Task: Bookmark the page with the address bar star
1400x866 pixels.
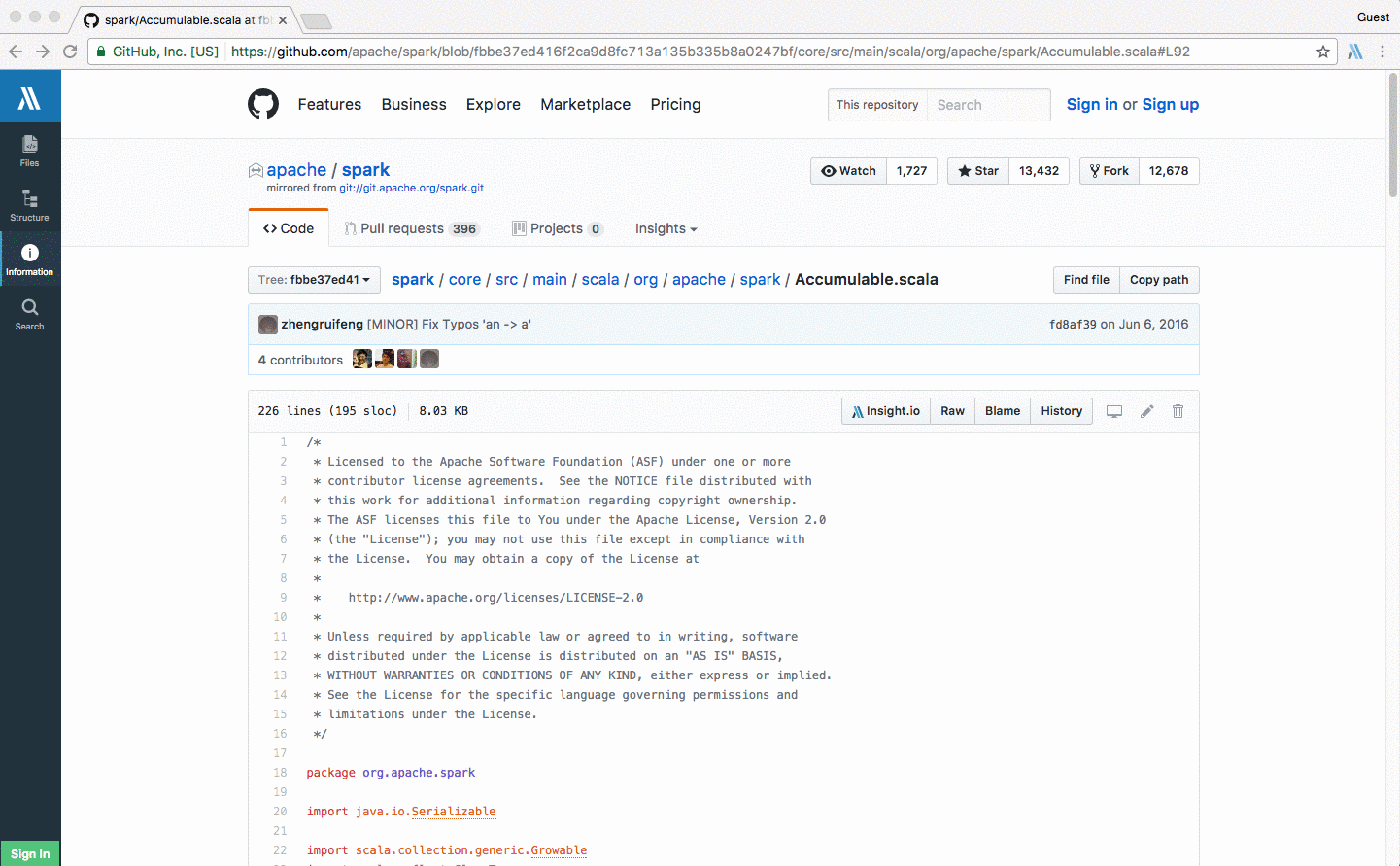Action: click(1323, 52)
